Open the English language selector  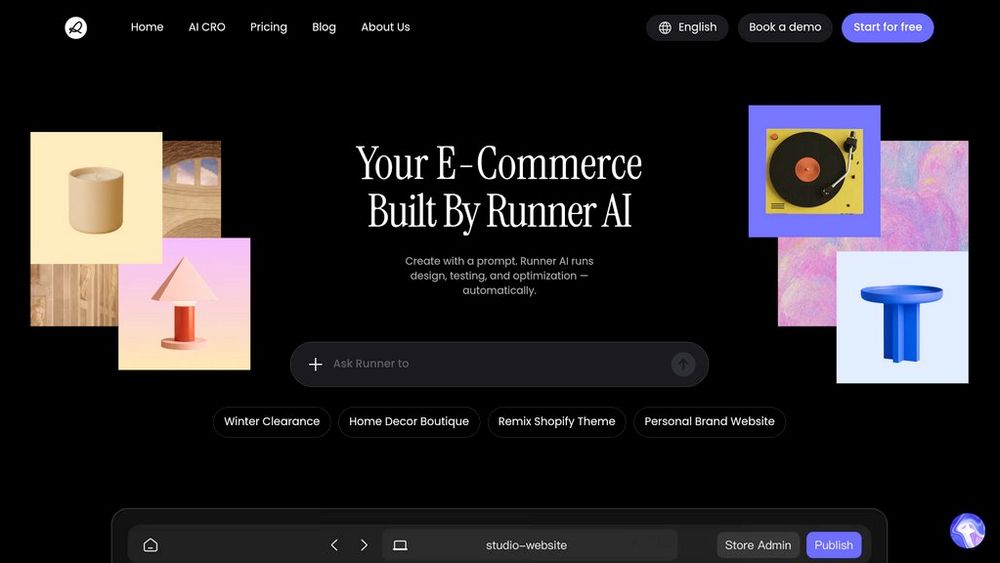(x=687, y=27)
